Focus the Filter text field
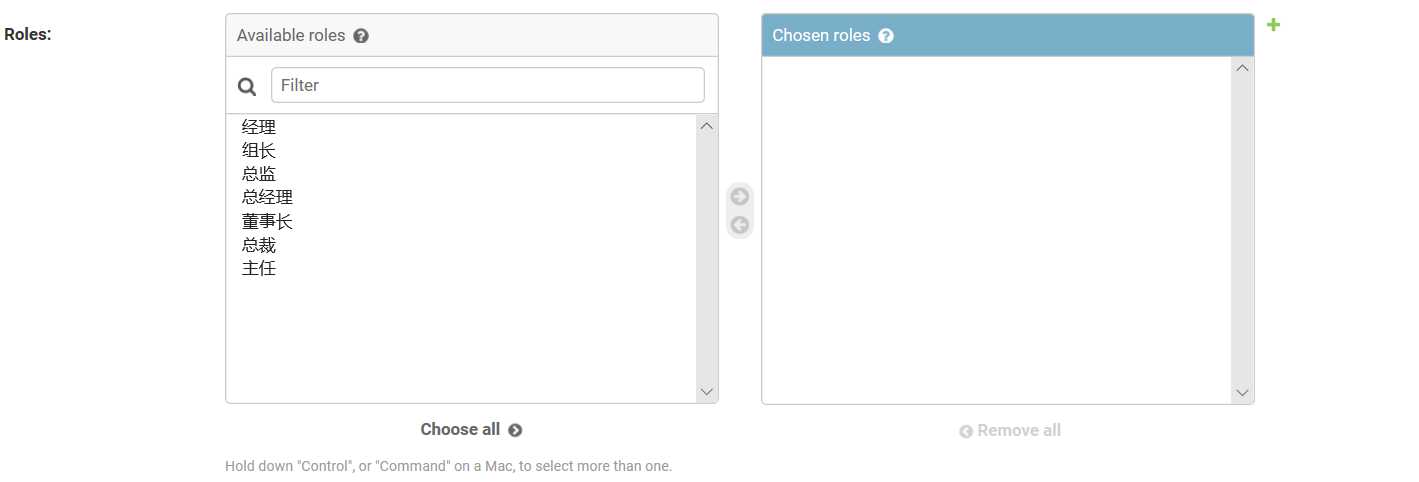Viewport: 1419px width, 482px height. [487, 85]
